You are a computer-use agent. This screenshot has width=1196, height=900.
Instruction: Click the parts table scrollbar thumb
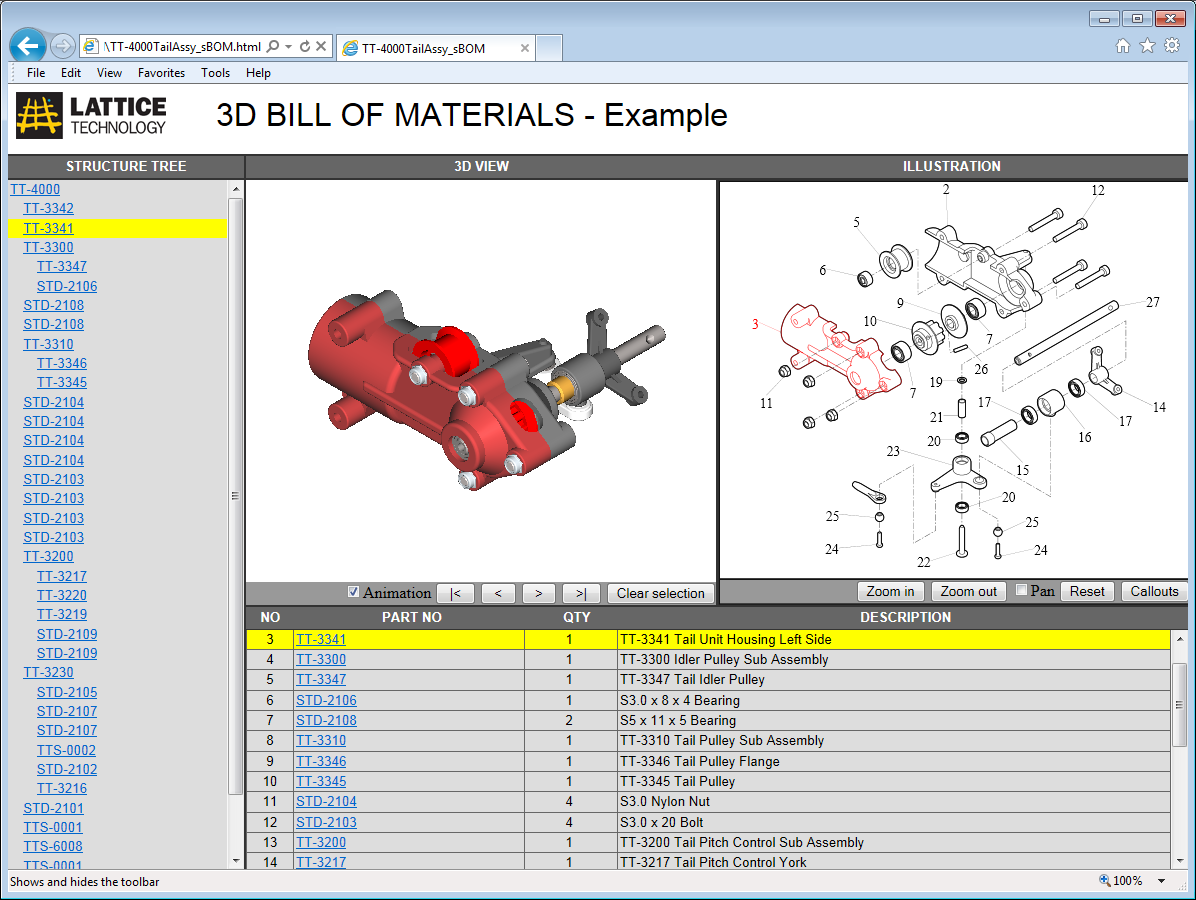pos(1178,705)
